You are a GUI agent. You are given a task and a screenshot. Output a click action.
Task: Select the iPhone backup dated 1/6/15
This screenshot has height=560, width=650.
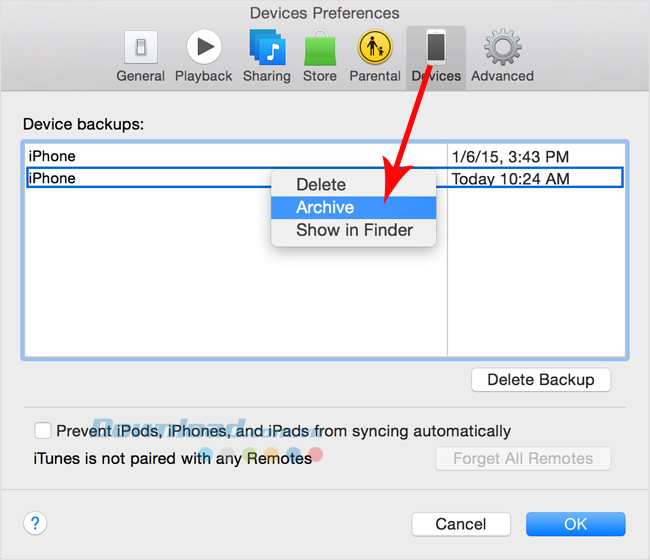325,156
